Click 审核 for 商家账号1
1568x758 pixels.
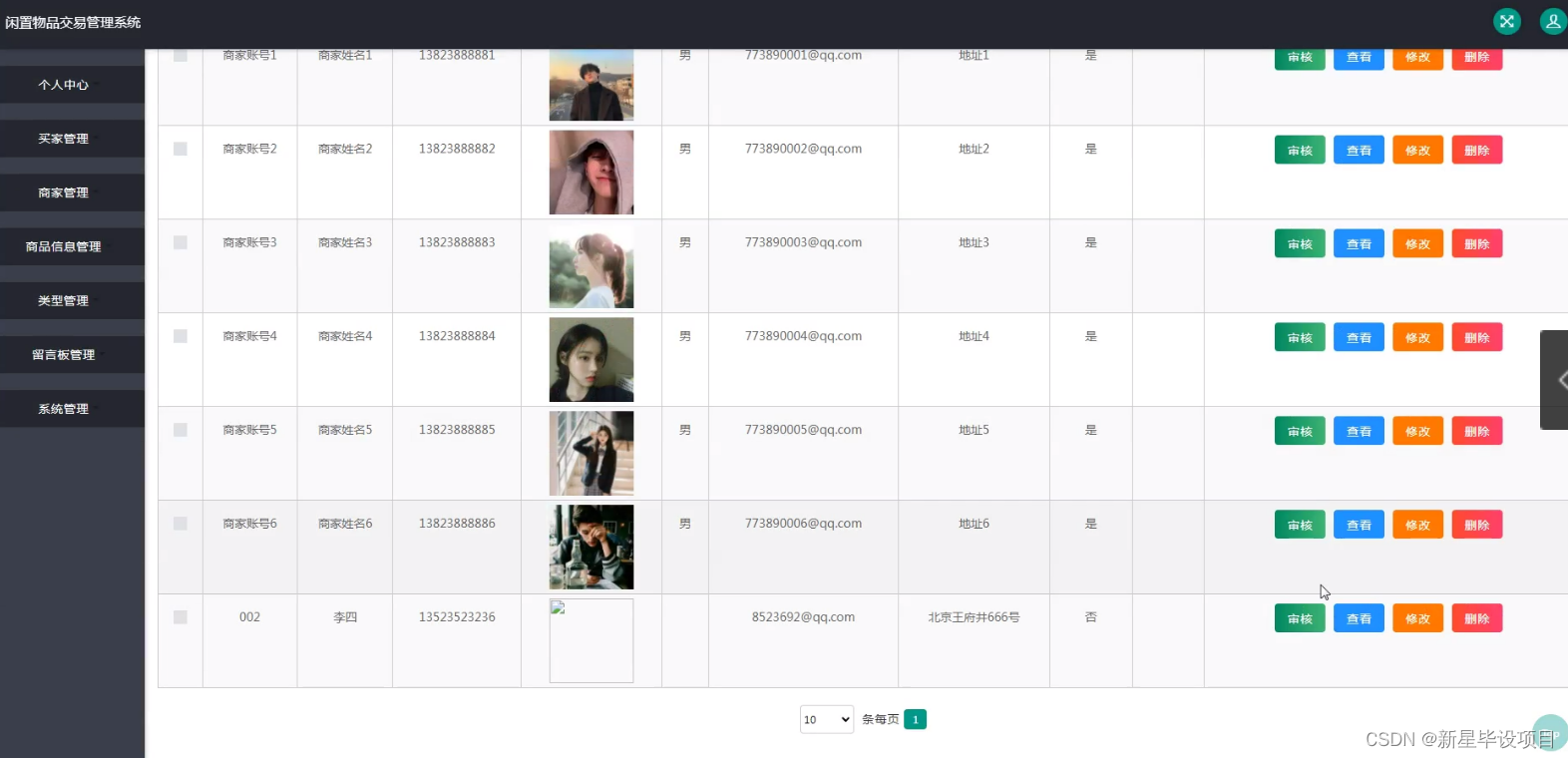click(x=1300, y=58)
